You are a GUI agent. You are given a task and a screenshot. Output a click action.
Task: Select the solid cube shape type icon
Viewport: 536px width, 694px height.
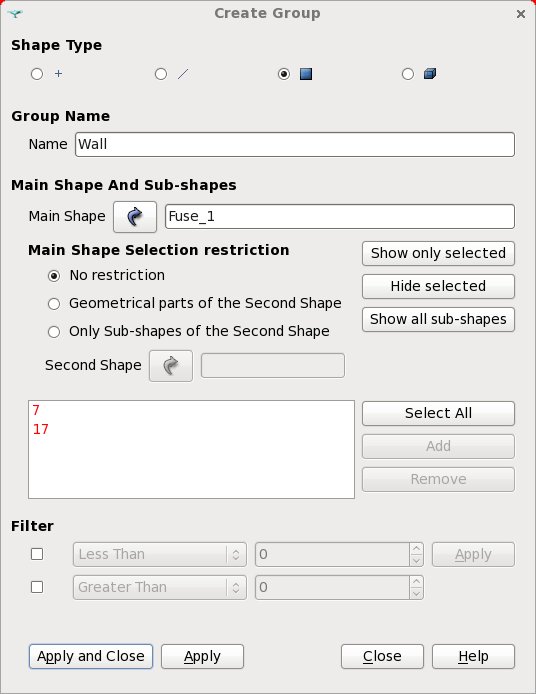click(x=430, y=73)
